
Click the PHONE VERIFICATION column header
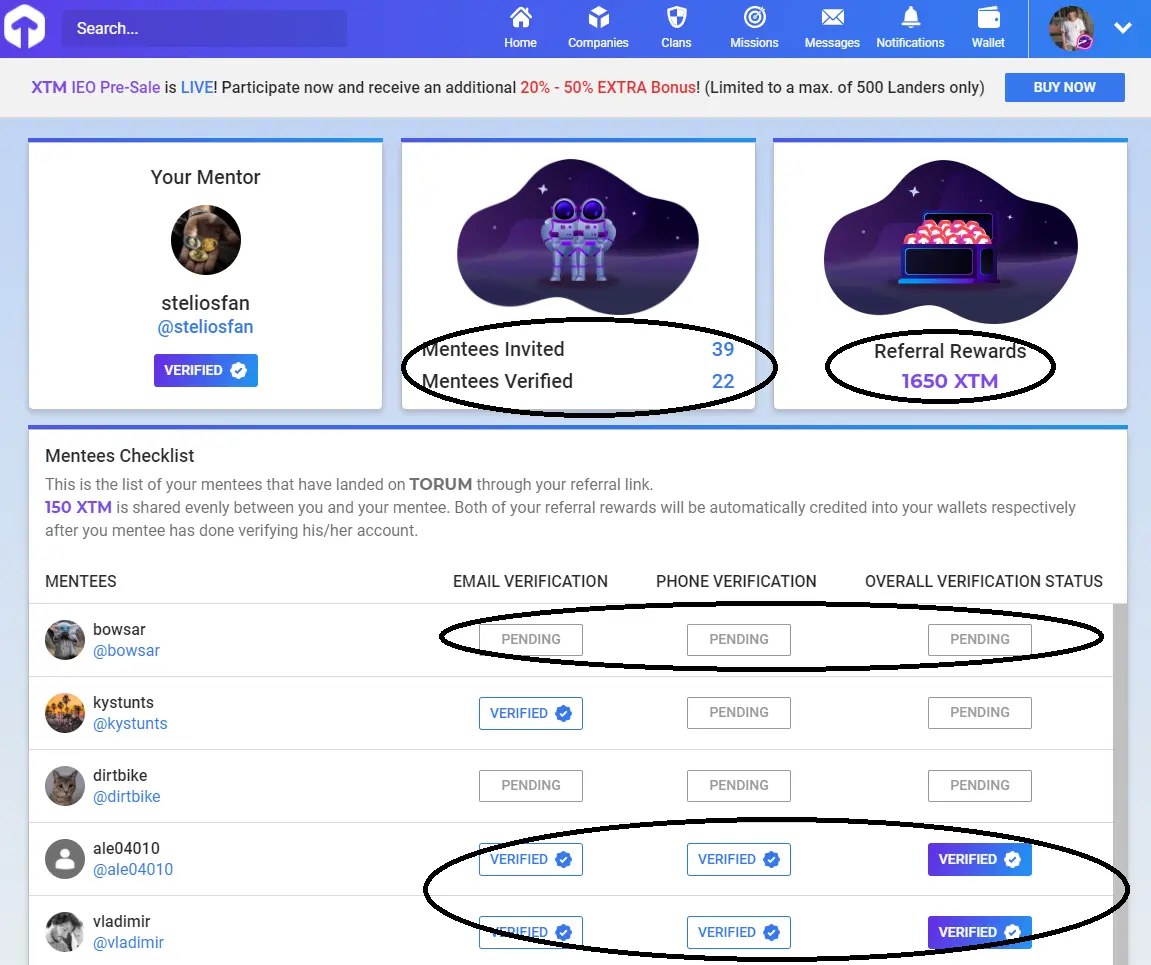[736, 581]
